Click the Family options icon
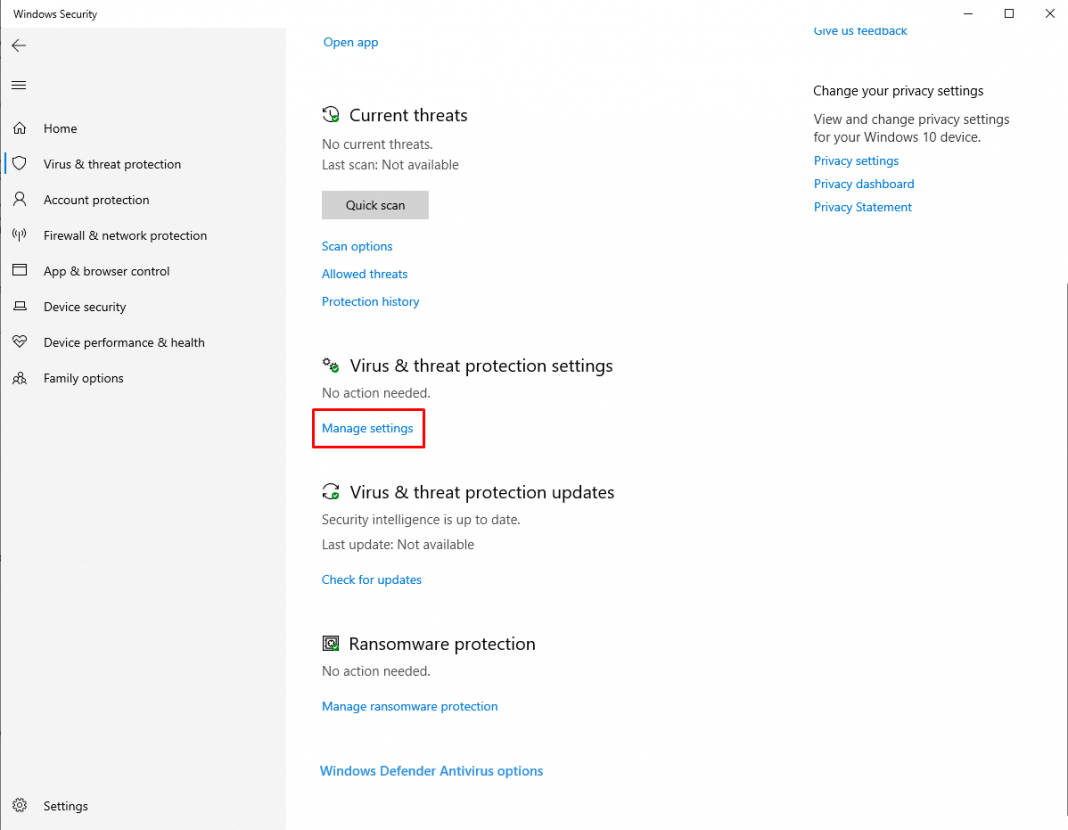The width and height of the screenshot is (1068, 830). 20,378
